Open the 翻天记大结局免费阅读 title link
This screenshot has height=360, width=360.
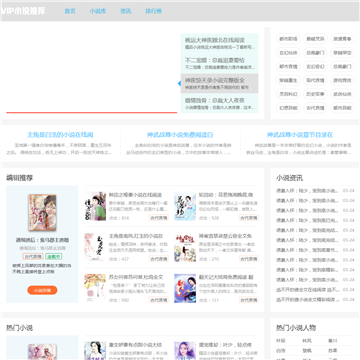click(226, 277)
